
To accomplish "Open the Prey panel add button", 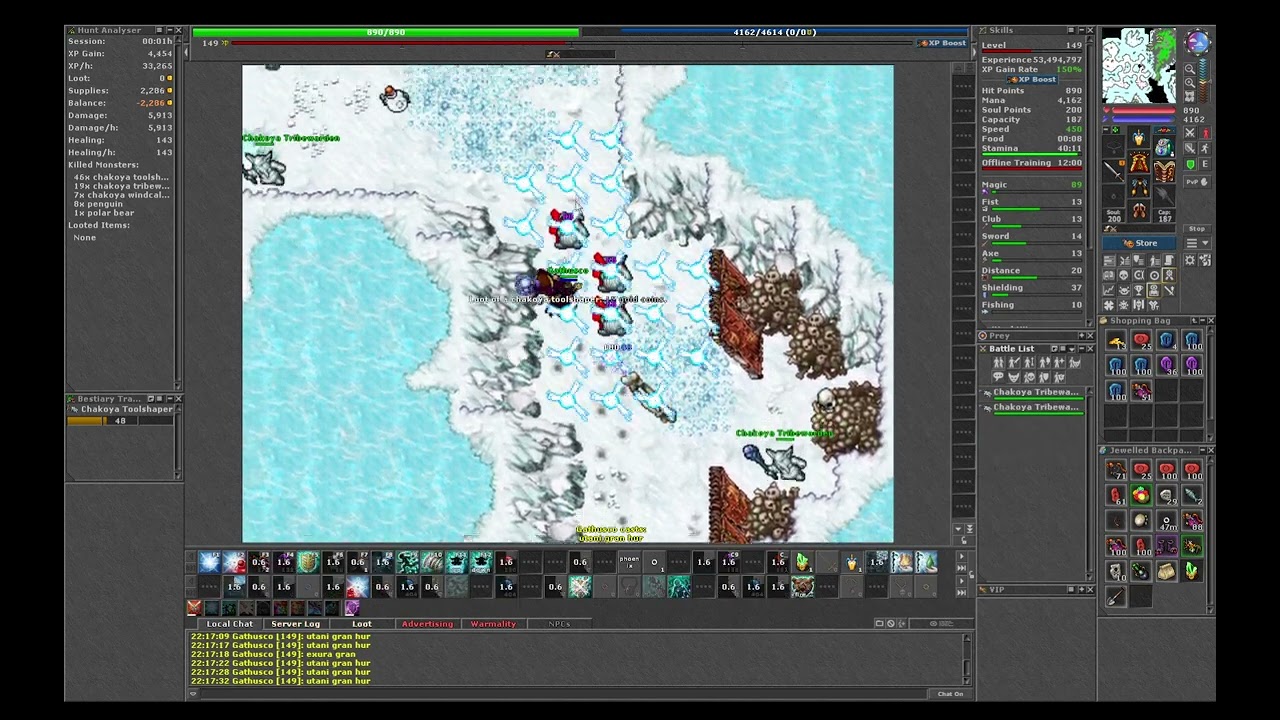I will pyautogui.click(x=1081, y=336).
